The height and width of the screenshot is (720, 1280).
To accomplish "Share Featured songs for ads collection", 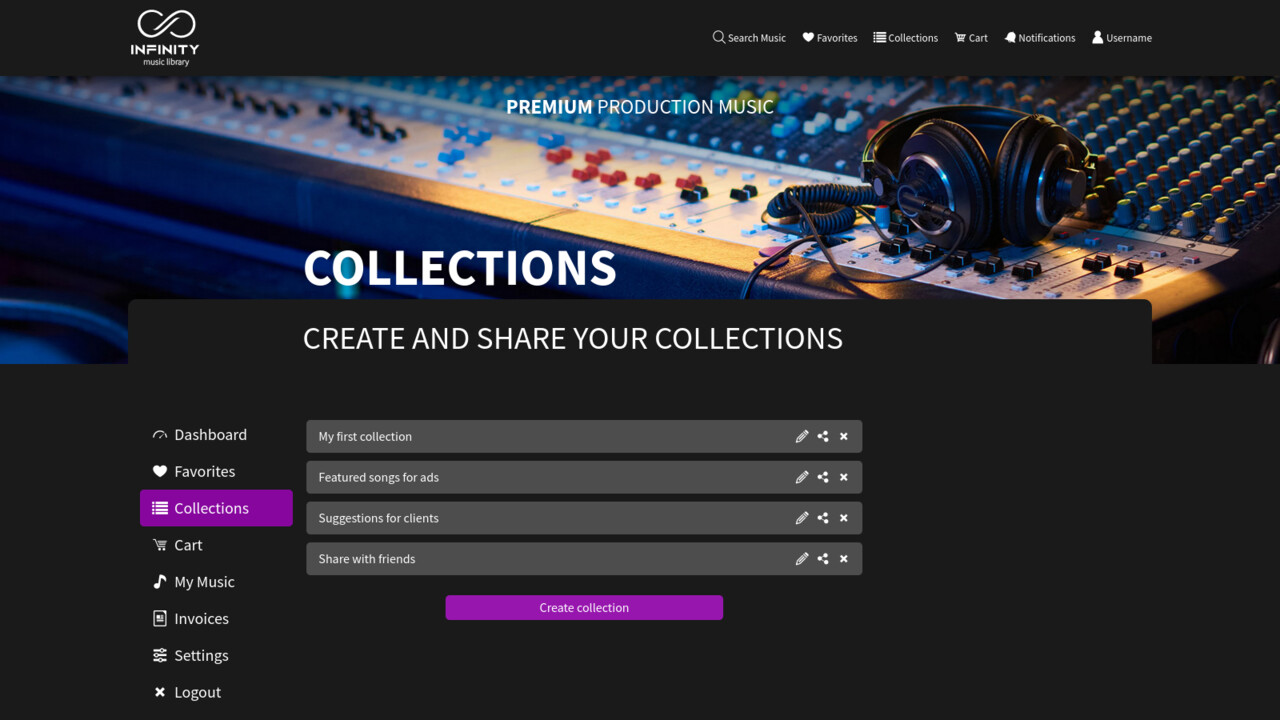I will click(823, 477).
